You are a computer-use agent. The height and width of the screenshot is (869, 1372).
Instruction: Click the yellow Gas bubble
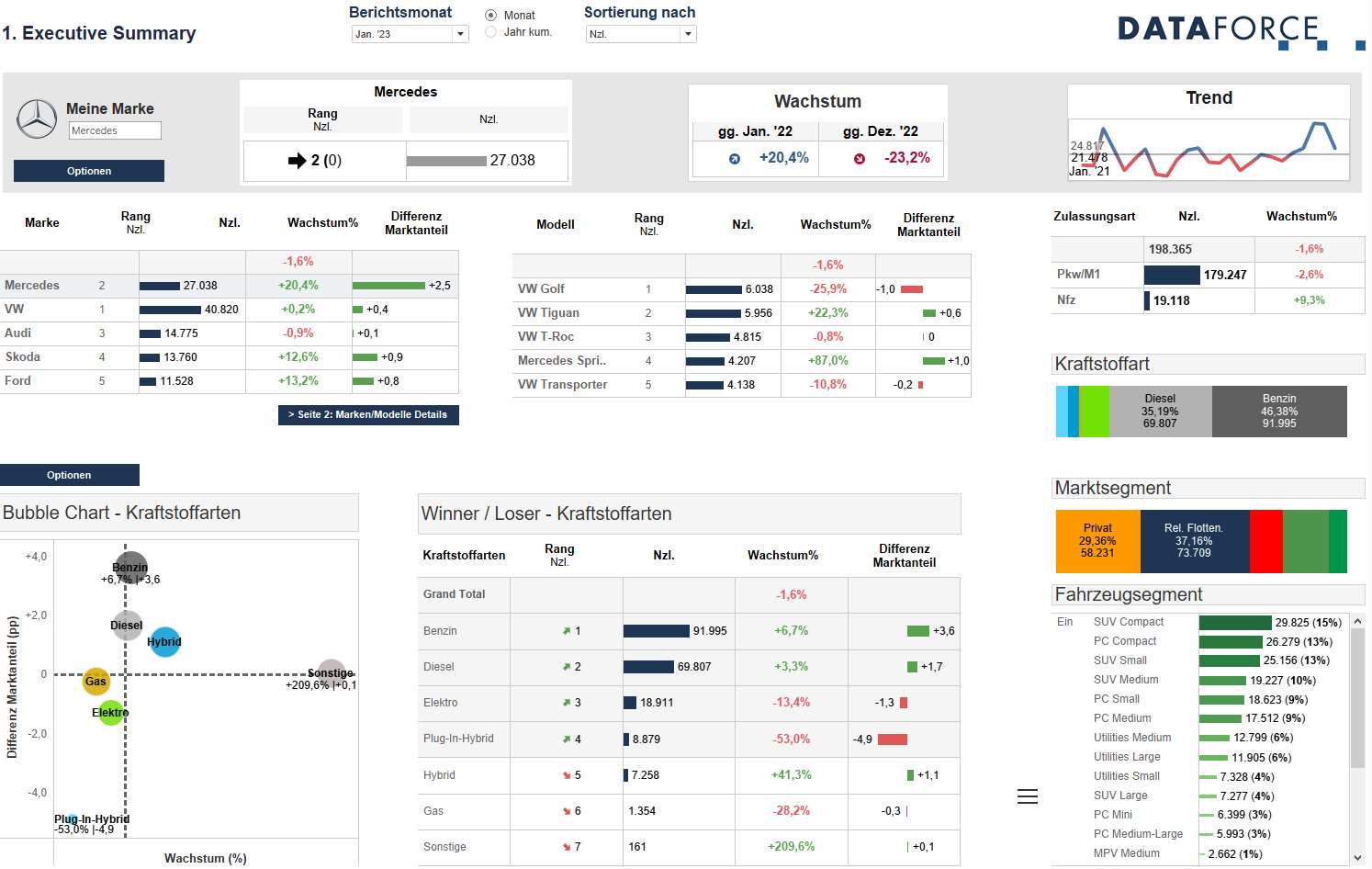96,681
